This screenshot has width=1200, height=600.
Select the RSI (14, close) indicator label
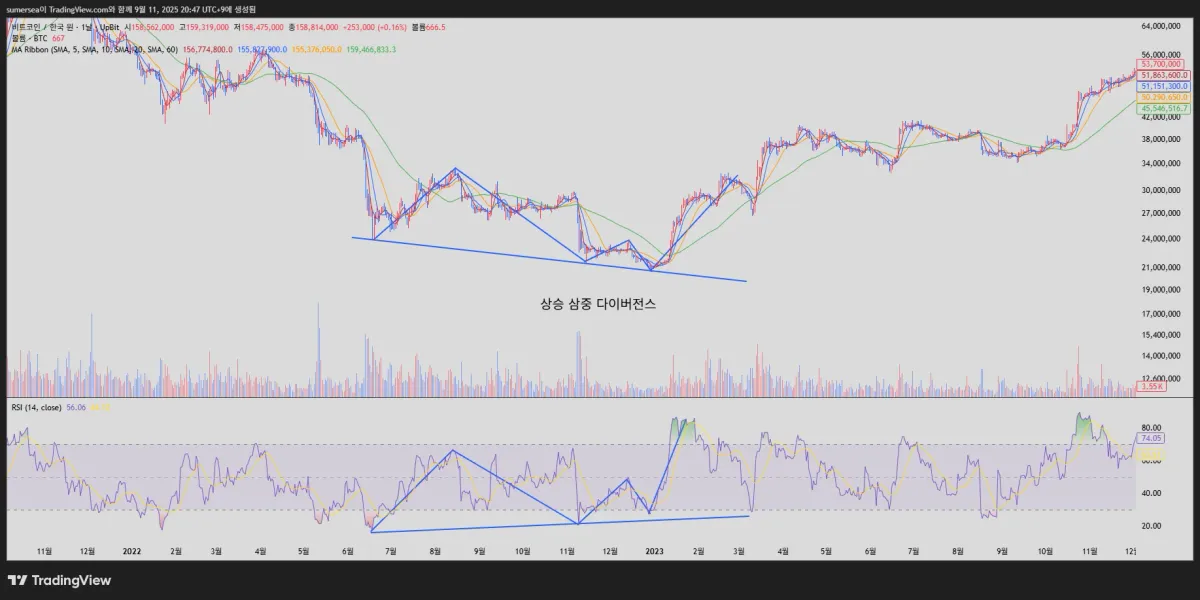(36, 407)
